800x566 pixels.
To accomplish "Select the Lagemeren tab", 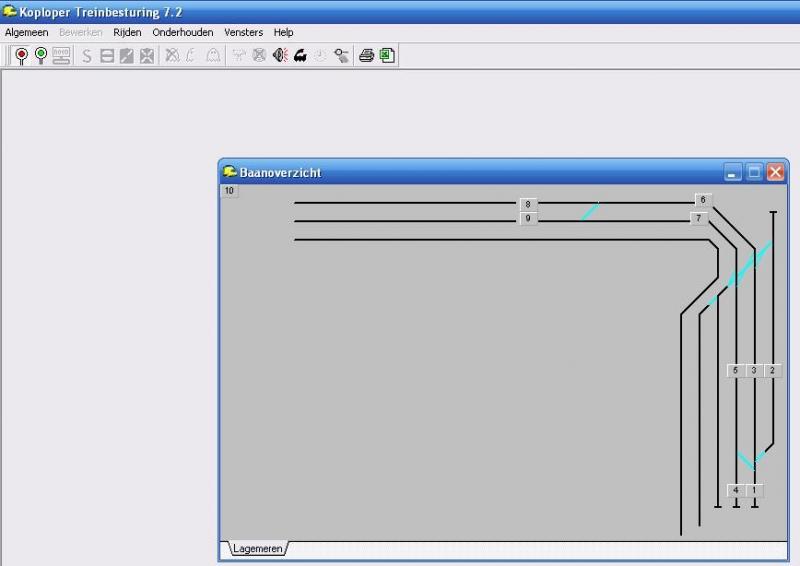I will tap(258, 549).
